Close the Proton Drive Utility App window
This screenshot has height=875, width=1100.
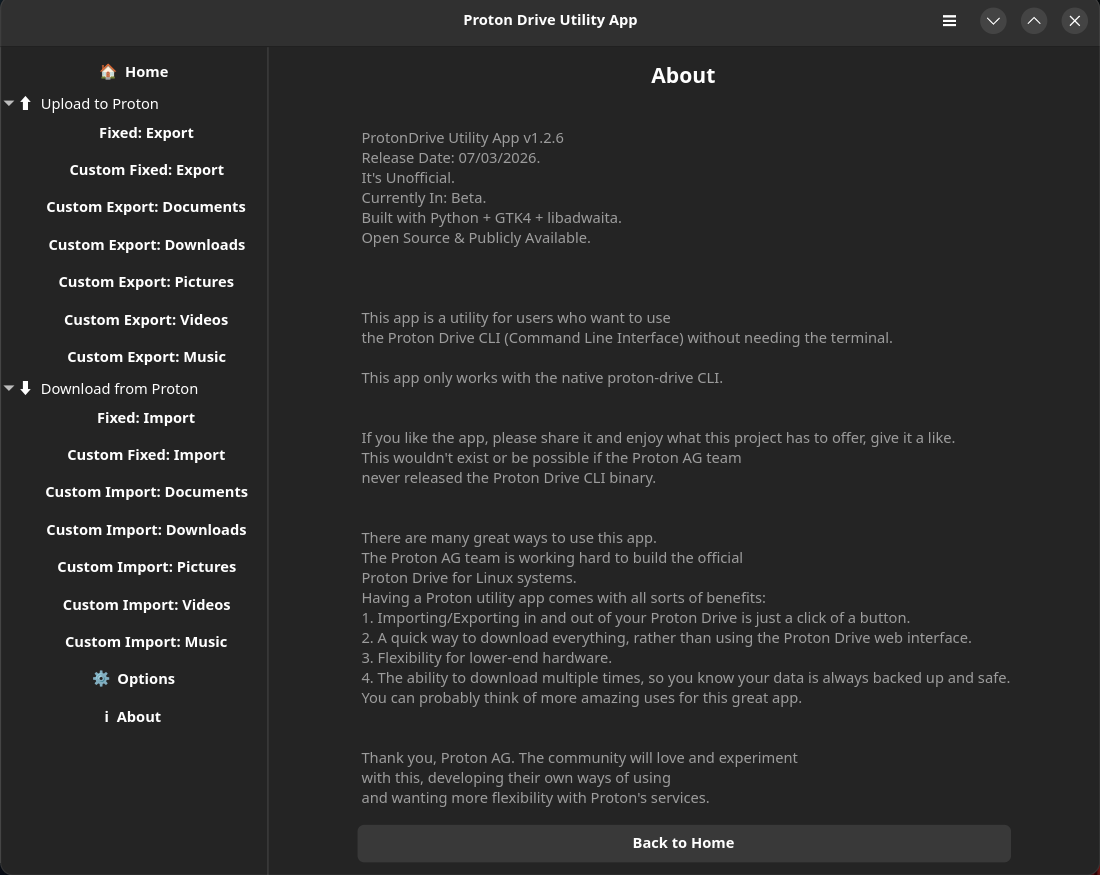[x=1075, y=21]
